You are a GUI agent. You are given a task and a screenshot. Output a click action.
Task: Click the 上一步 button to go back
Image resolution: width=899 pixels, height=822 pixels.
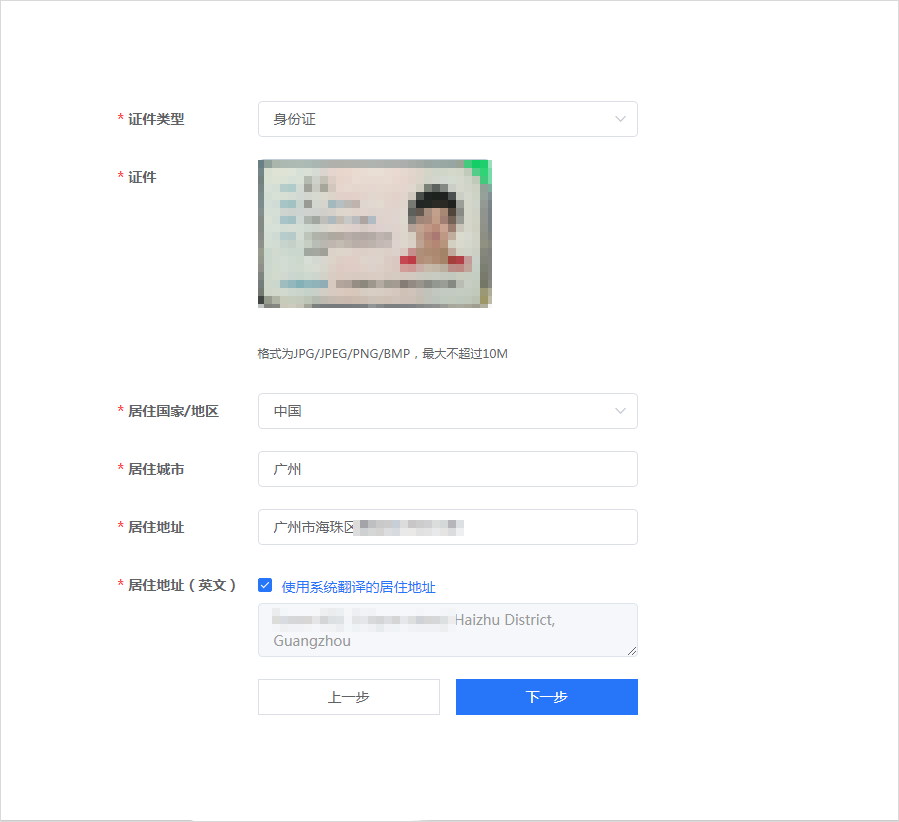click(348, 697)
